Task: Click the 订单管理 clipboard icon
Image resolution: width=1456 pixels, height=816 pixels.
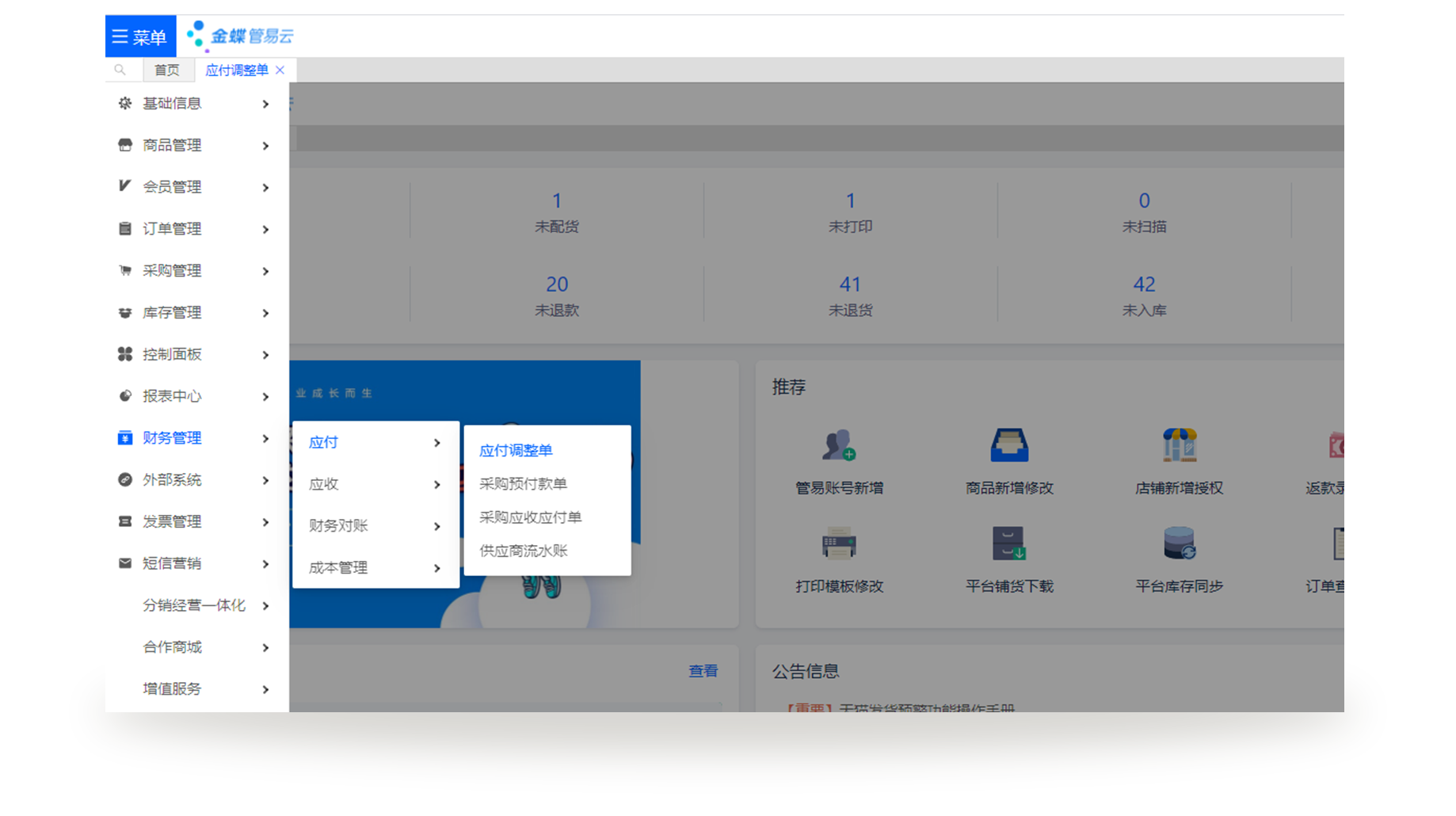Action: coord(124,228)
